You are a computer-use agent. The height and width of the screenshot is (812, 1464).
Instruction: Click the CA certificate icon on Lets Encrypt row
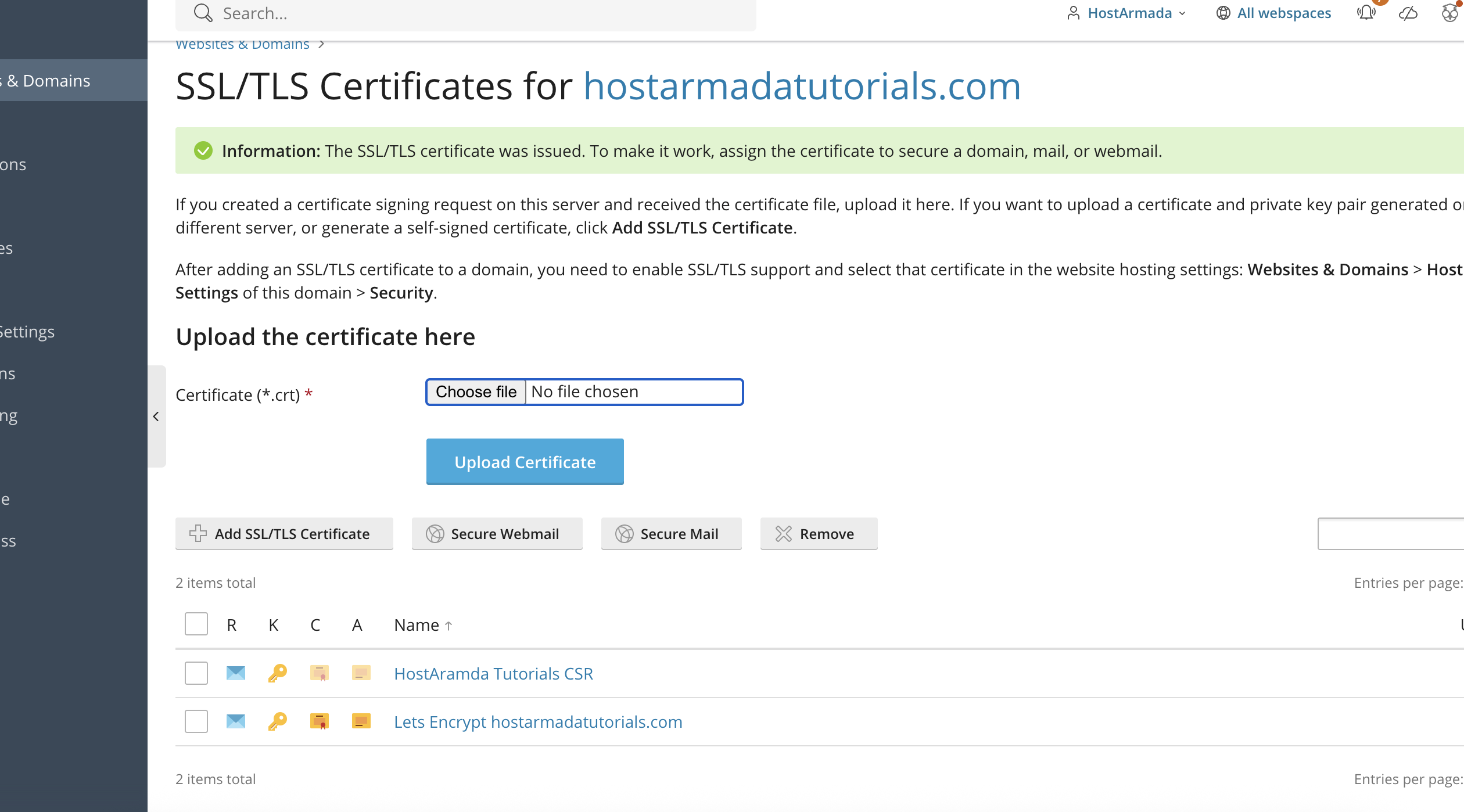pos(361,721)
